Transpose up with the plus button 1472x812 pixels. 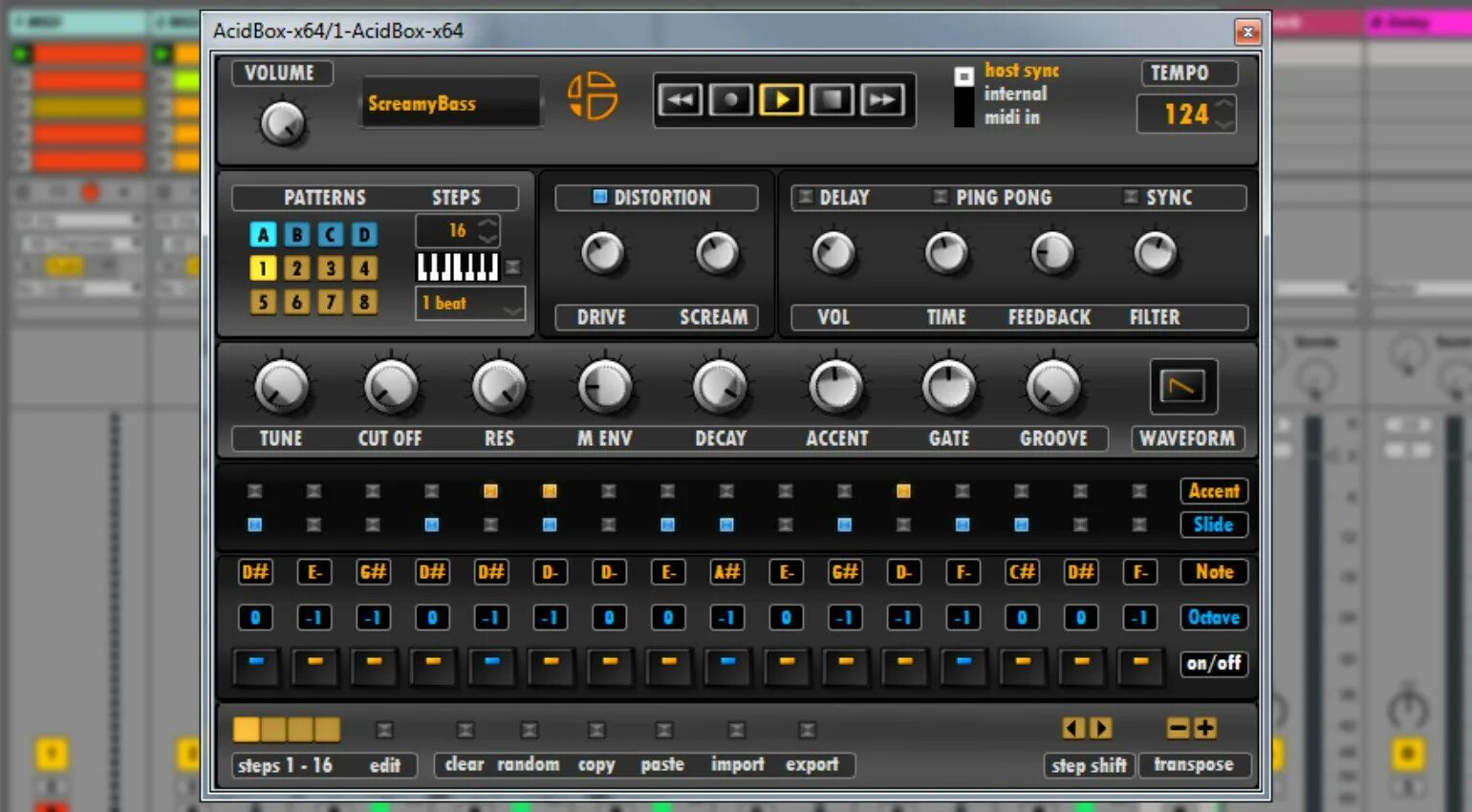click(1205, 729)
